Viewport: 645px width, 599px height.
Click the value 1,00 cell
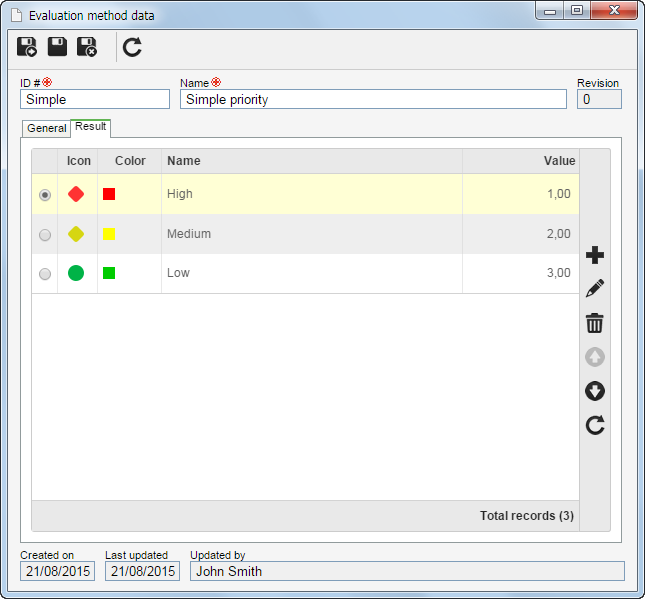point(521,194)
